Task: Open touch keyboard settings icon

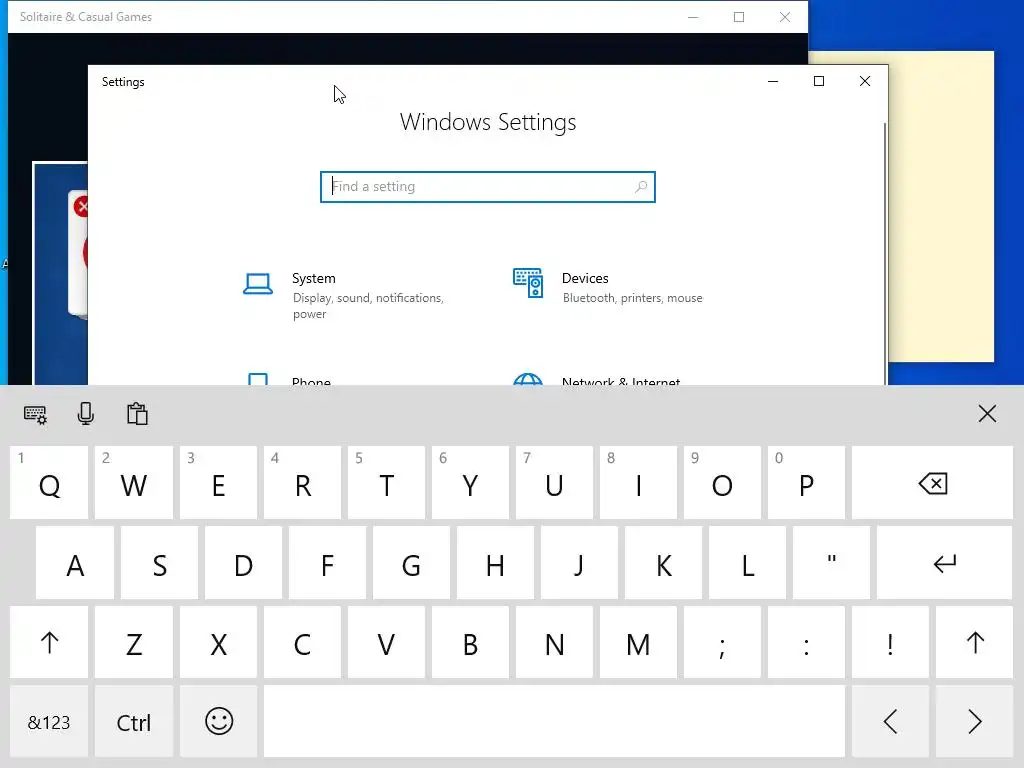Action: (35, 414)
